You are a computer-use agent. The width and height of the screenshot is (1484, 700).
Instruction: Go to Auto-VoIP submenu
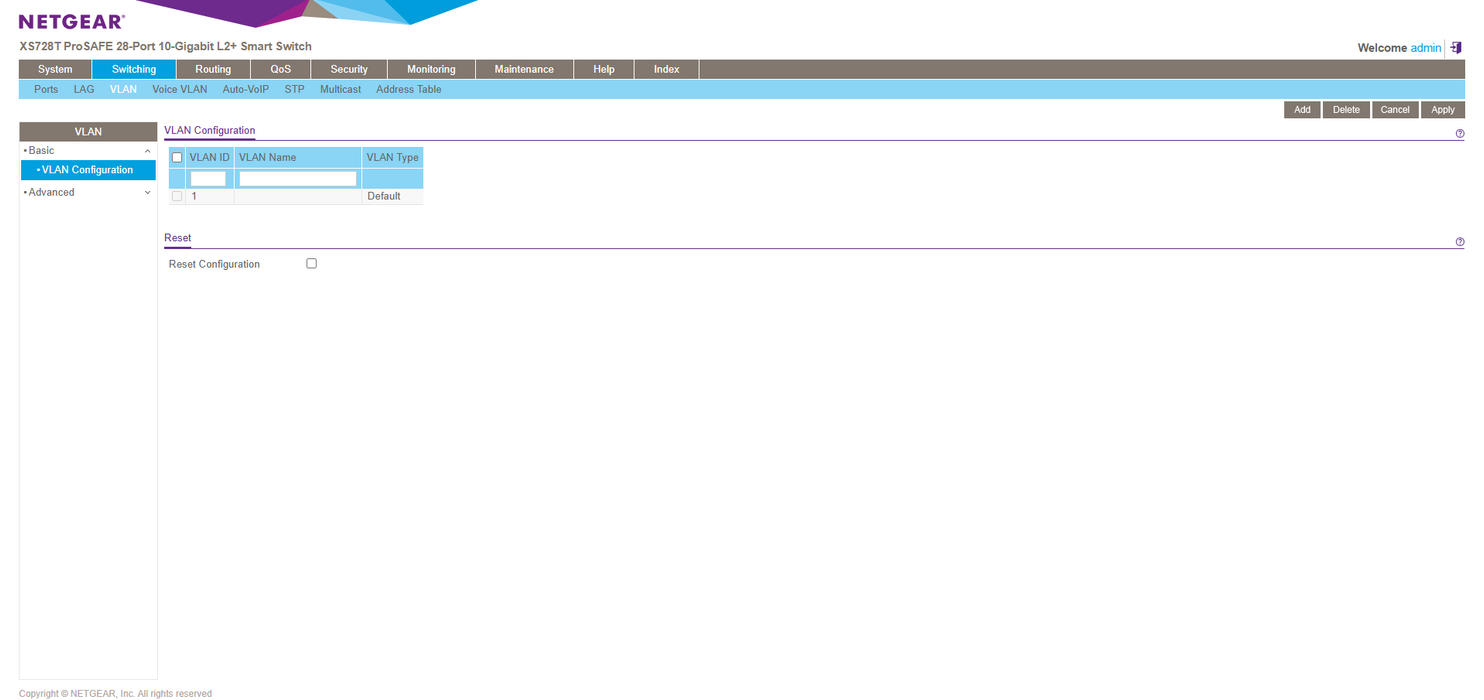coord(246,89)
